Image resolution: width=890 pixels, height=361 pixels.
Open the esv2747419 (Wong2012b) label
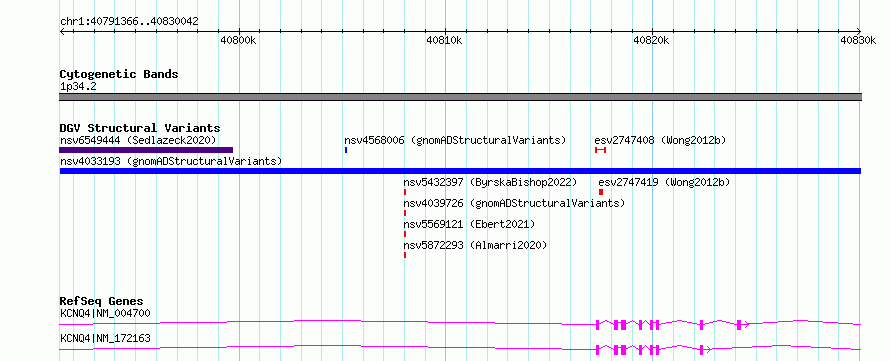click(x=664, y=182)
